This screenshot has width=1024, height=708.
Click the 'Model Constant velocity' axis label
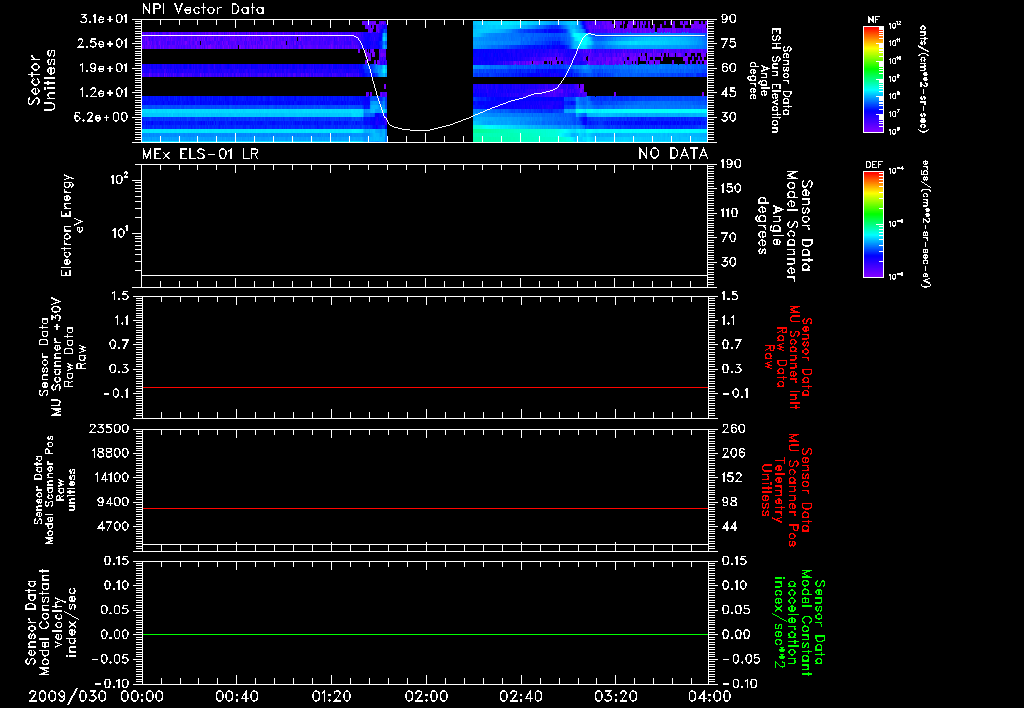pos(51,622)
